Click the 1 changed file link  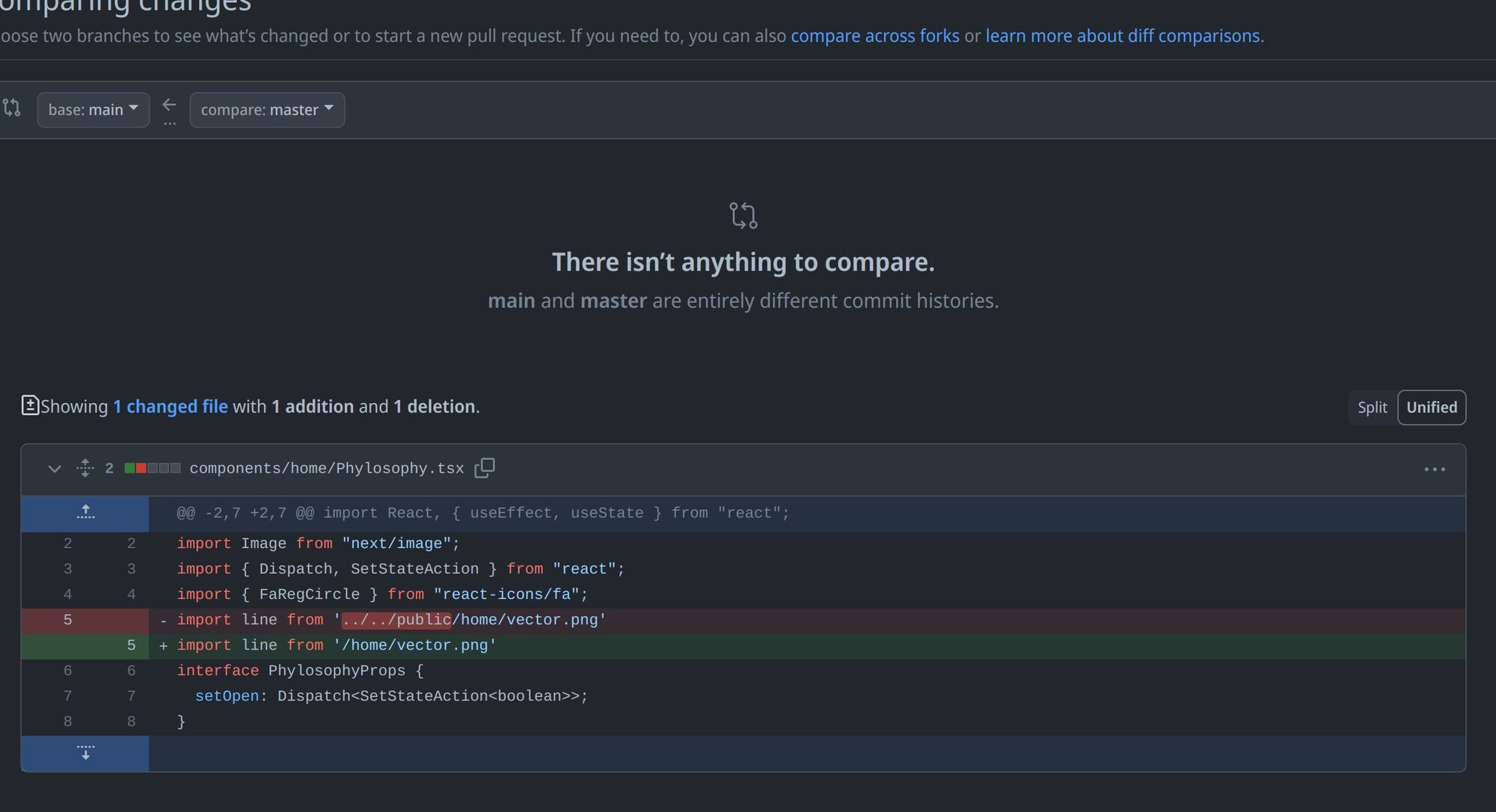tap(170, 406)
